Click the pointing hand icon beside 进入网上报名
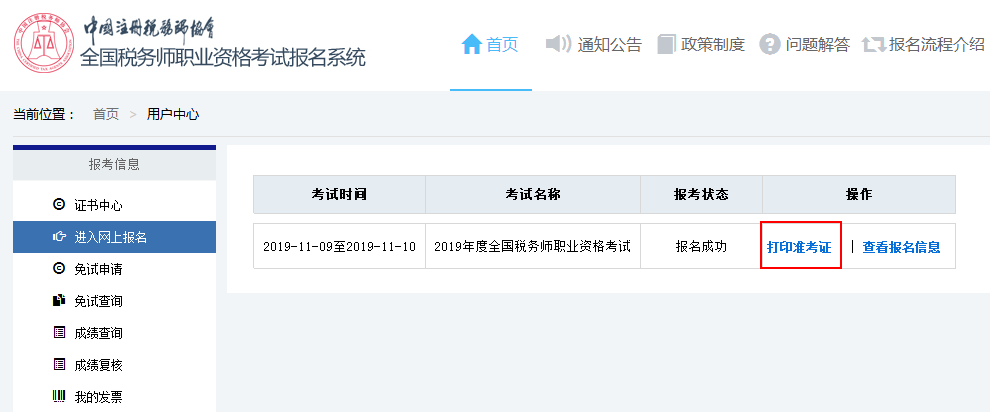This screenshot has width=990, height=412. (59, 237)
